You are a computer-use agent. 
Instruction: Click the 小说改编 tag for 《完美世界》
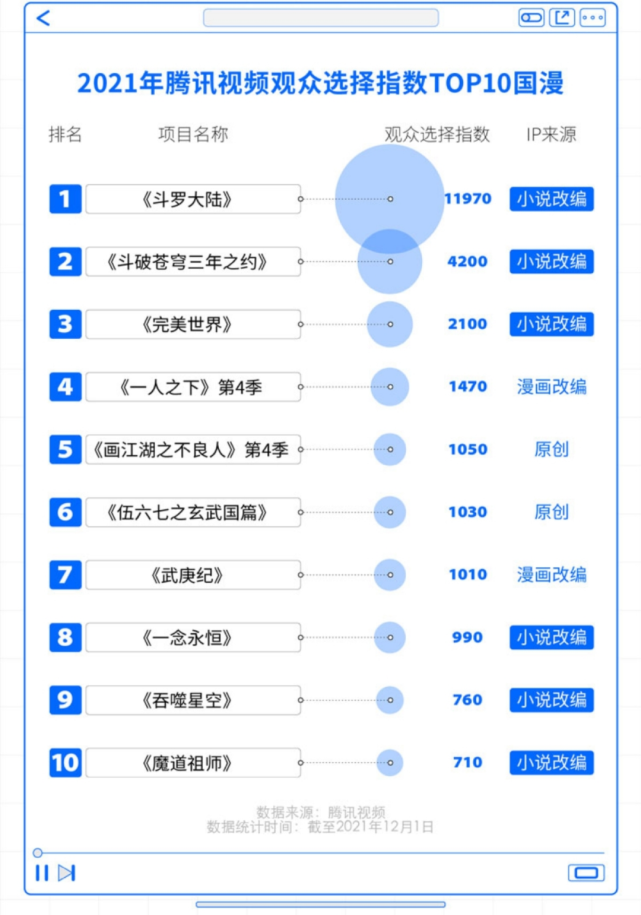(x=551, y=324)
